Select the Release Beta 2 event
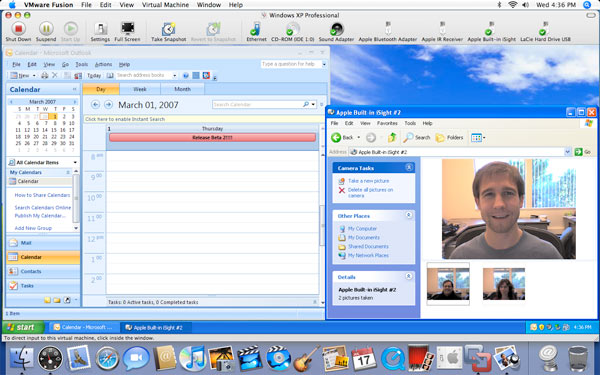The image size is (600, 375). (x=212, y=137)
